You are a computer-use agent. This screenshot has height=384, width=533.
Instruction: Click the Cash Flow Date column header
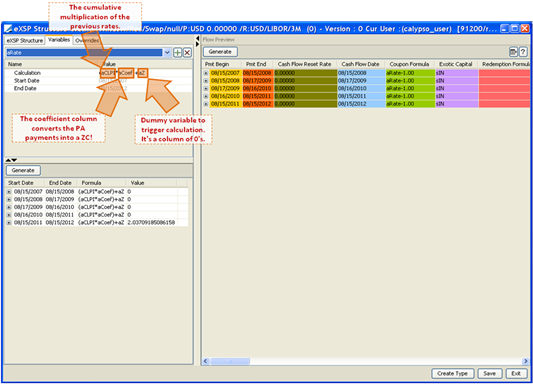click(x=360, y=64)
